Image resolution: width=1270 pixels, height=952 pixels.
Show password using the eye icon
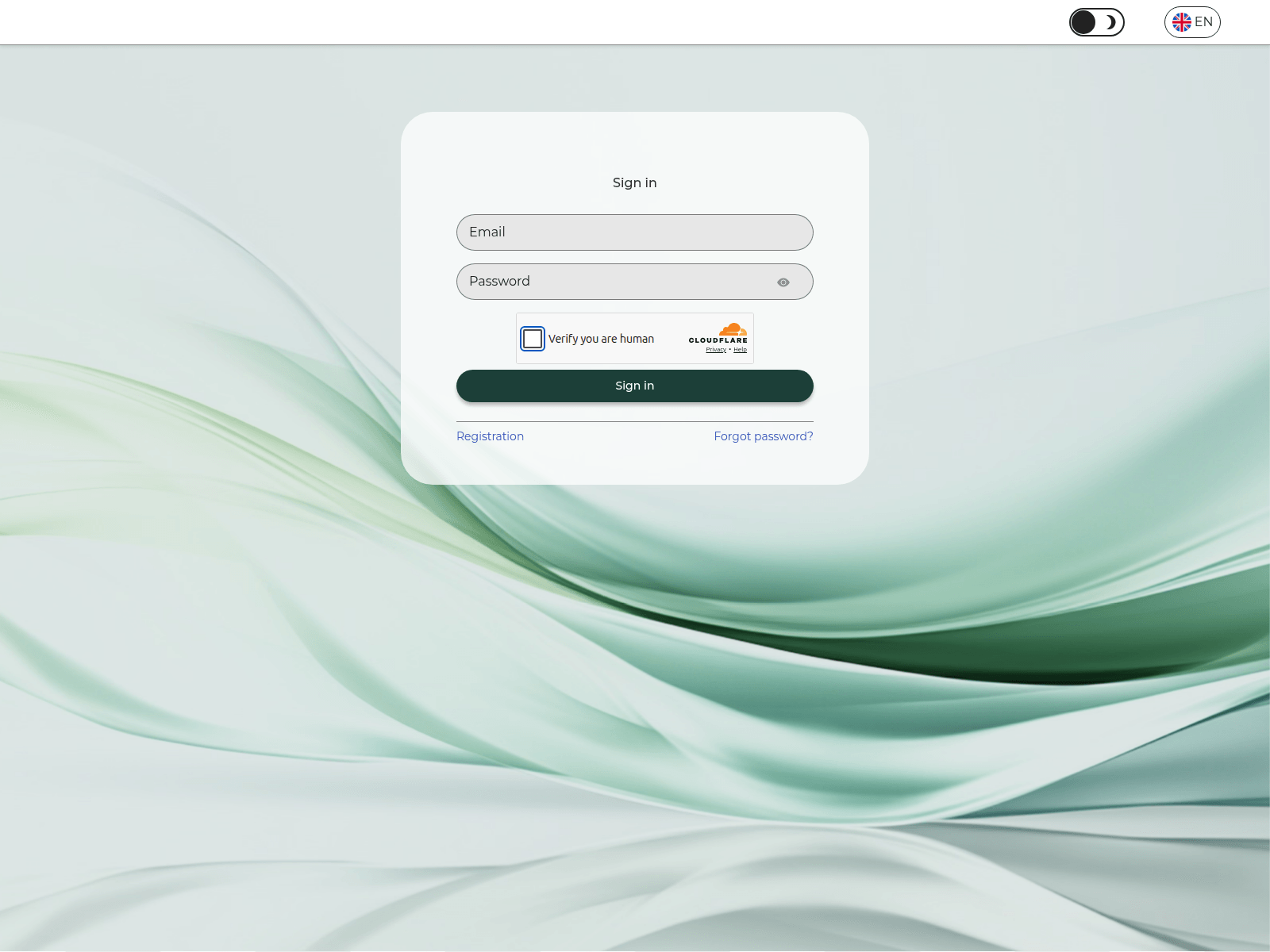coord(783,282)
